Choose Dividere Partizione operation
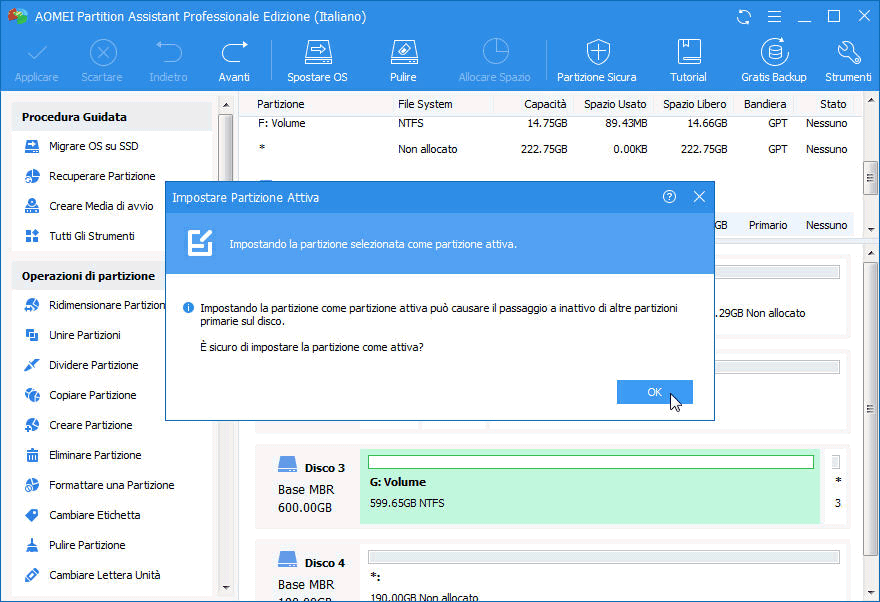 (93, 365)
